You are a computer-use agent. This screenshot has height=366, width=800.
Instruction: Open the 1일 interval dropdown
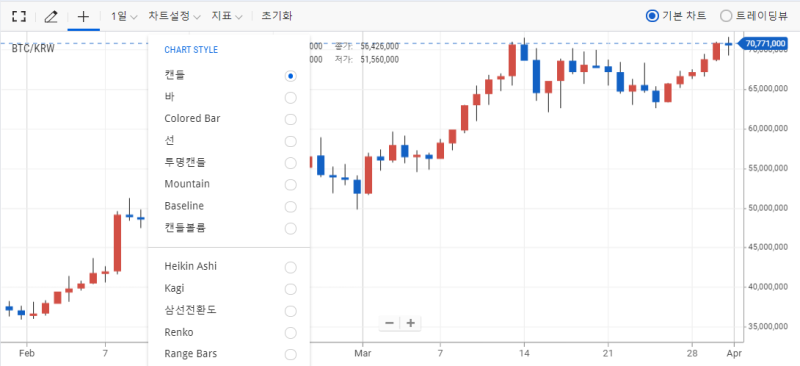pos(124,16)
